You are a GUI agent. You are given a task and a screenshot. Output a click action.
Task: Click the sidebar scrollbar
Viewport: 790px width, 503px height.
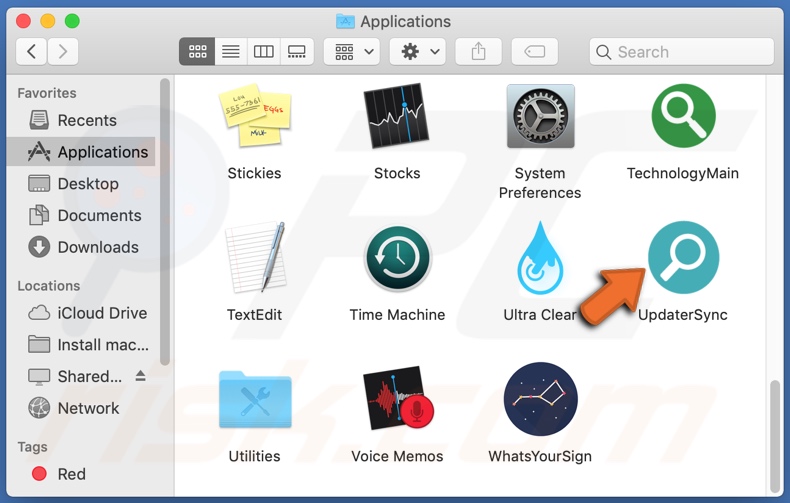point(165,222)
